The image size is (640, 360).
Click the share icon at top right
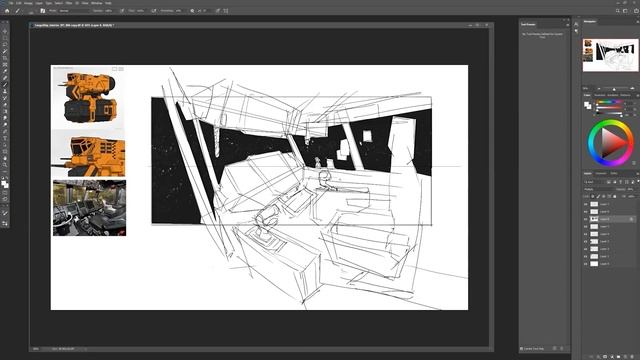[x=636, y=11]
